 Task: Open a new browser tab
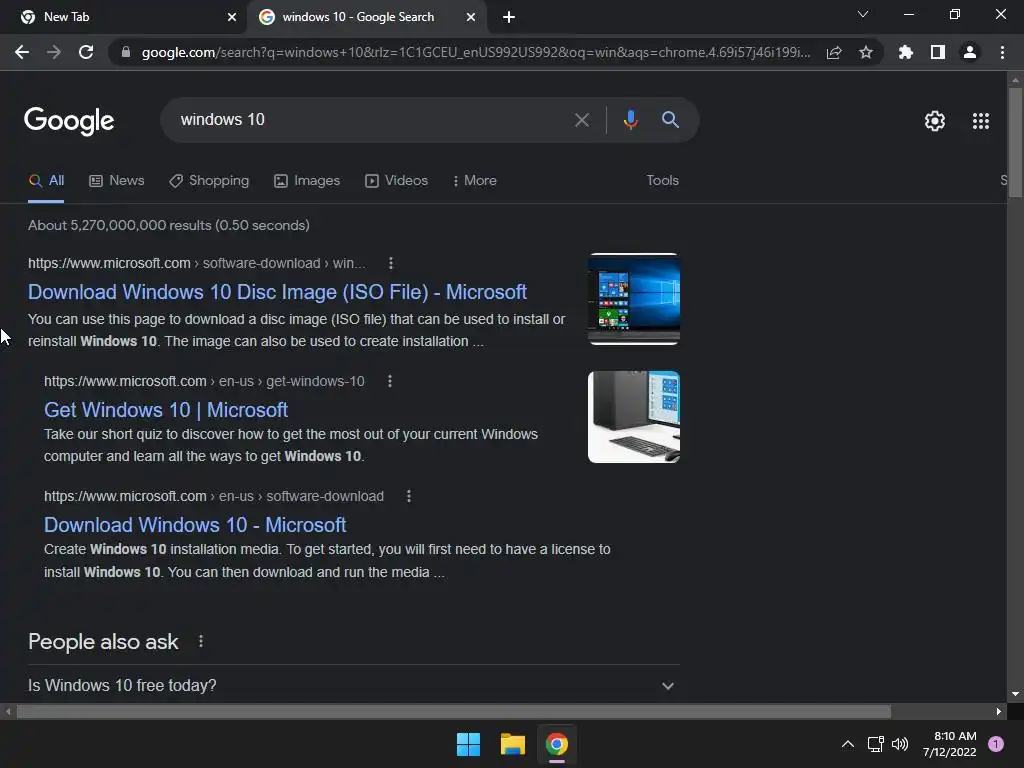(509, 17)
